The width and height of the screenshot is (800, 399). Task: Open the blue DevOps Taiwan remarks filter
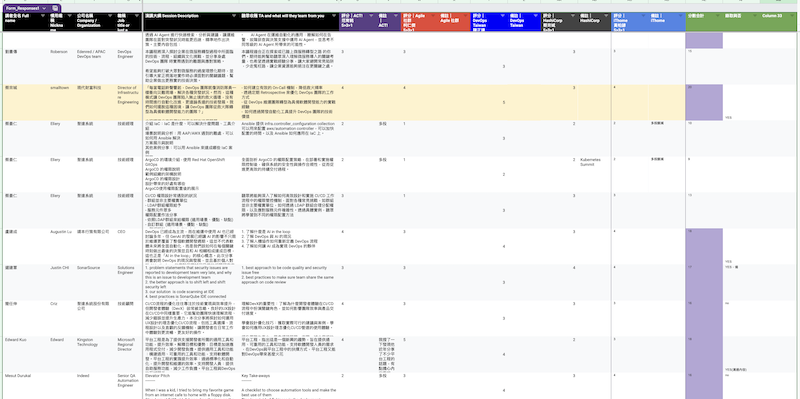tap(535, 16)
